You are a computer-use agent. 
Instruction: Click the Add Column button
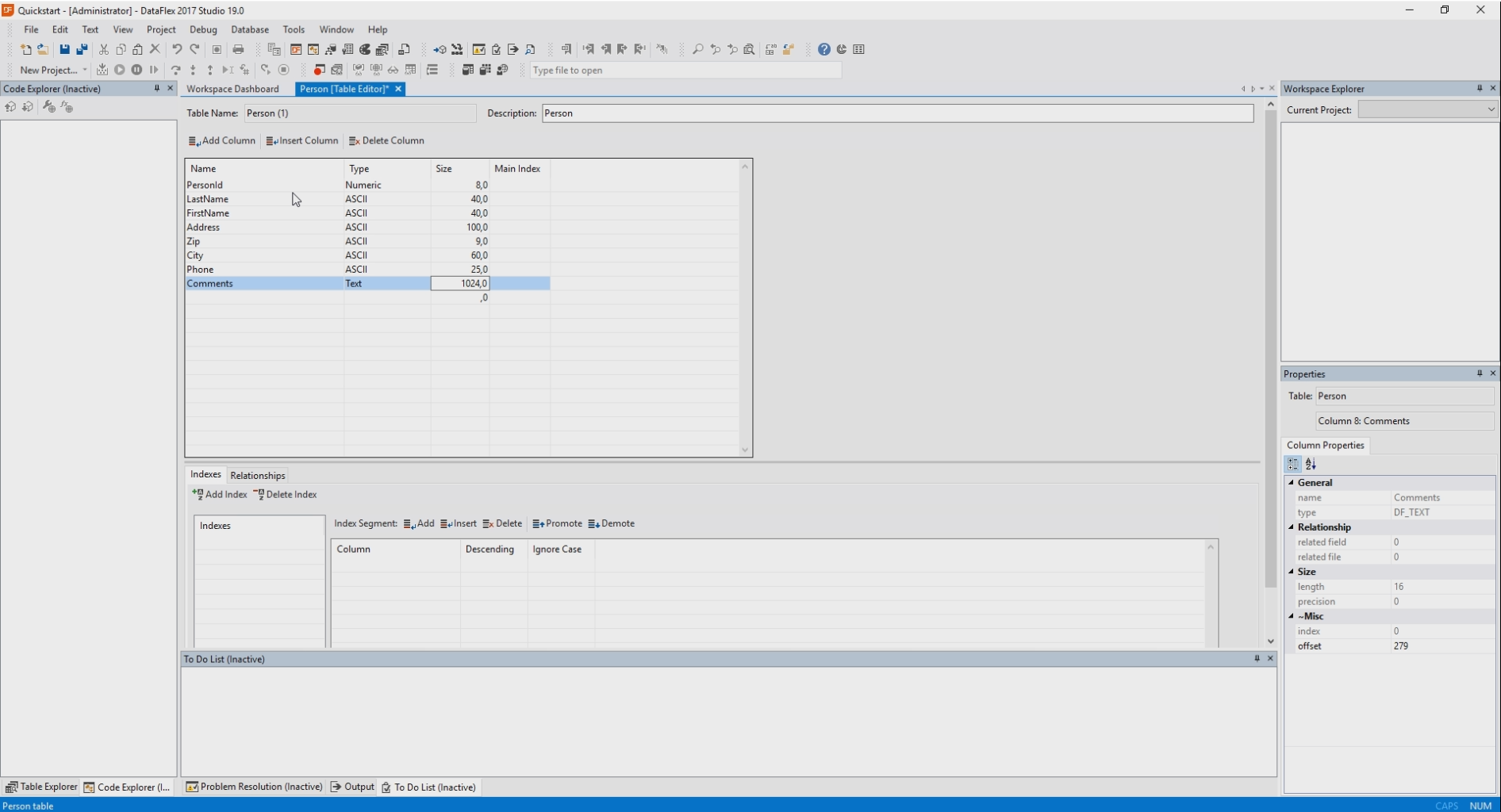point(221,140)
